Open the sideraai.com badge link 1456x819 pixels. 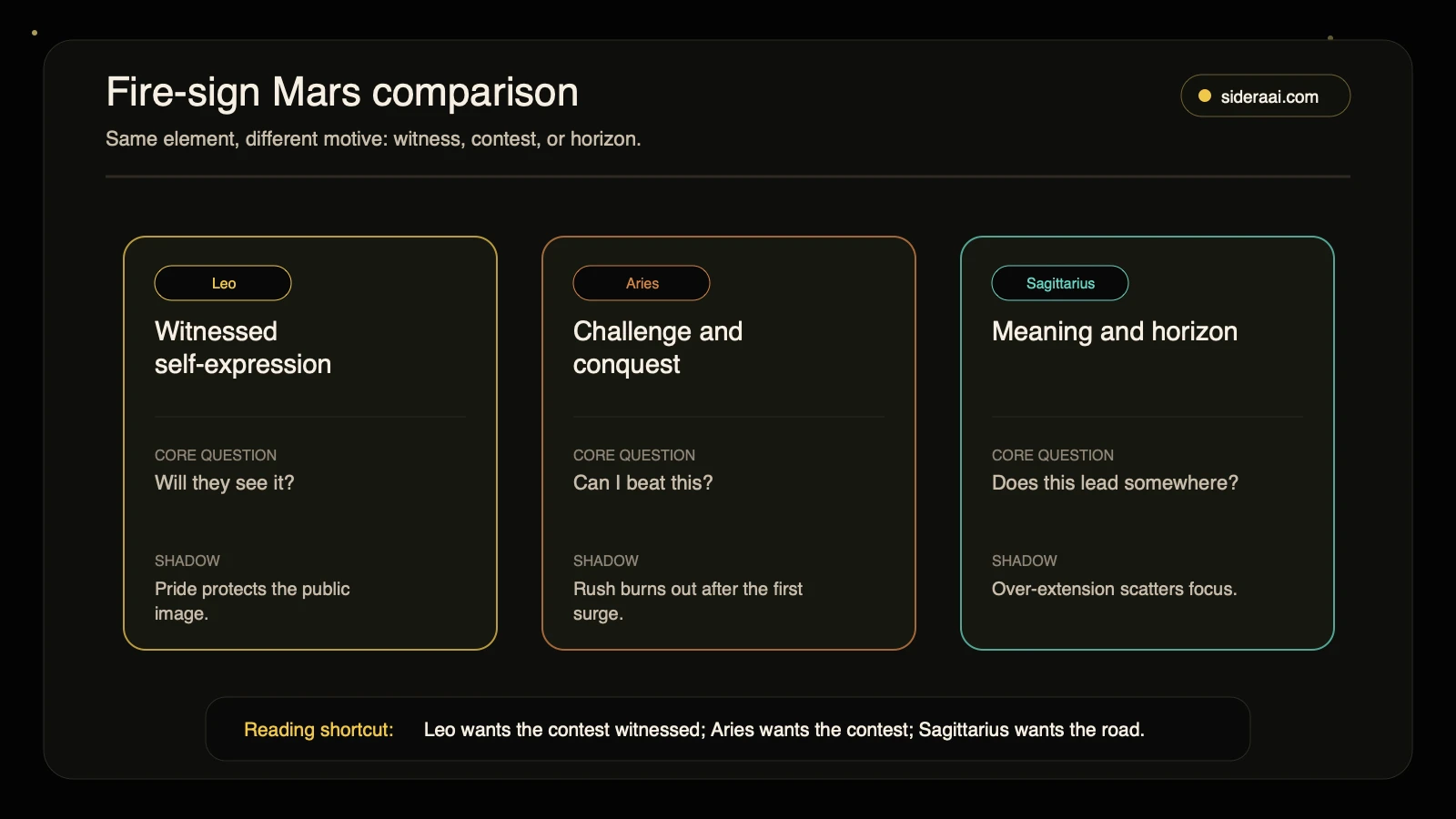pos(1265,96)
